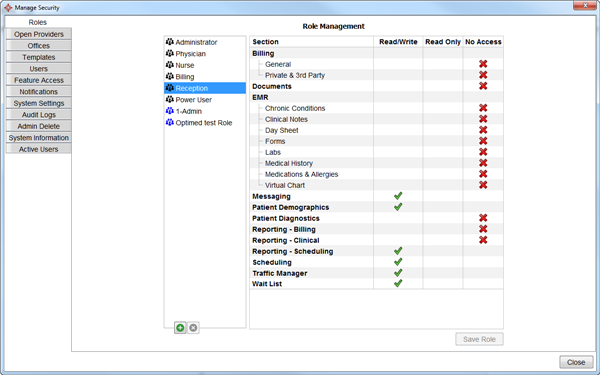Click the Billing role icon
Screen dimensions: 600x375
[x=170, y=76]
